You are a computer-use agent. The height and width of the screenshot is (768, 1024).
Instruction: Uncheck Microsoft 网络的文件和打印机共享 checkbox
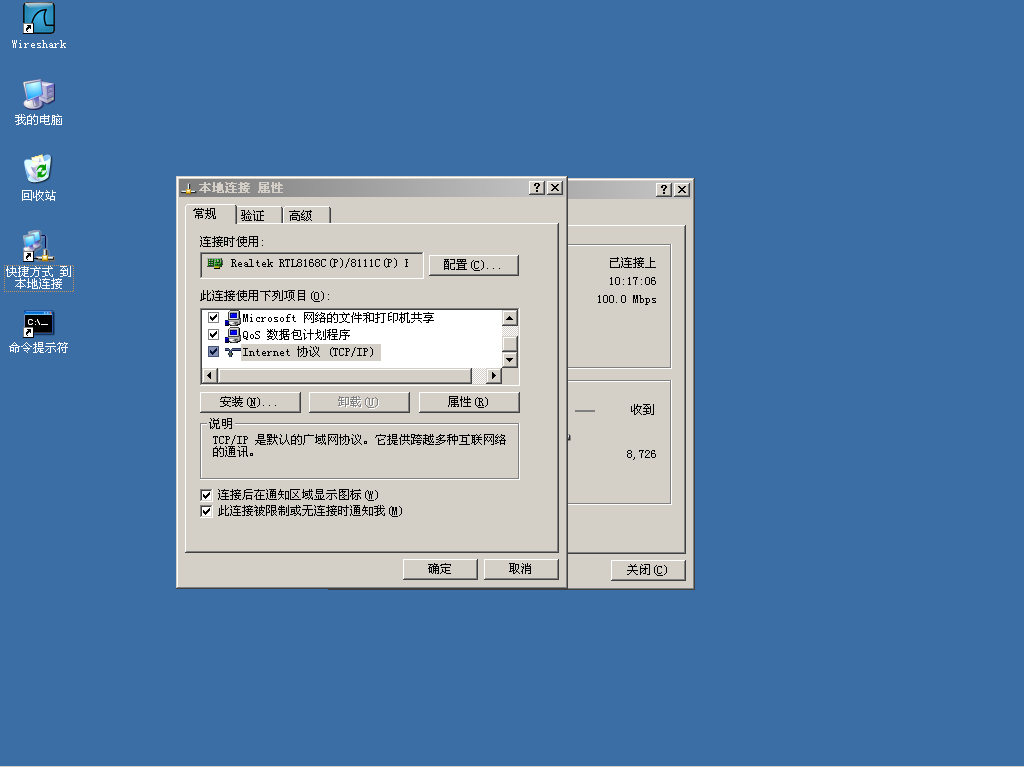pyautogui.click(x=214, y=317)
